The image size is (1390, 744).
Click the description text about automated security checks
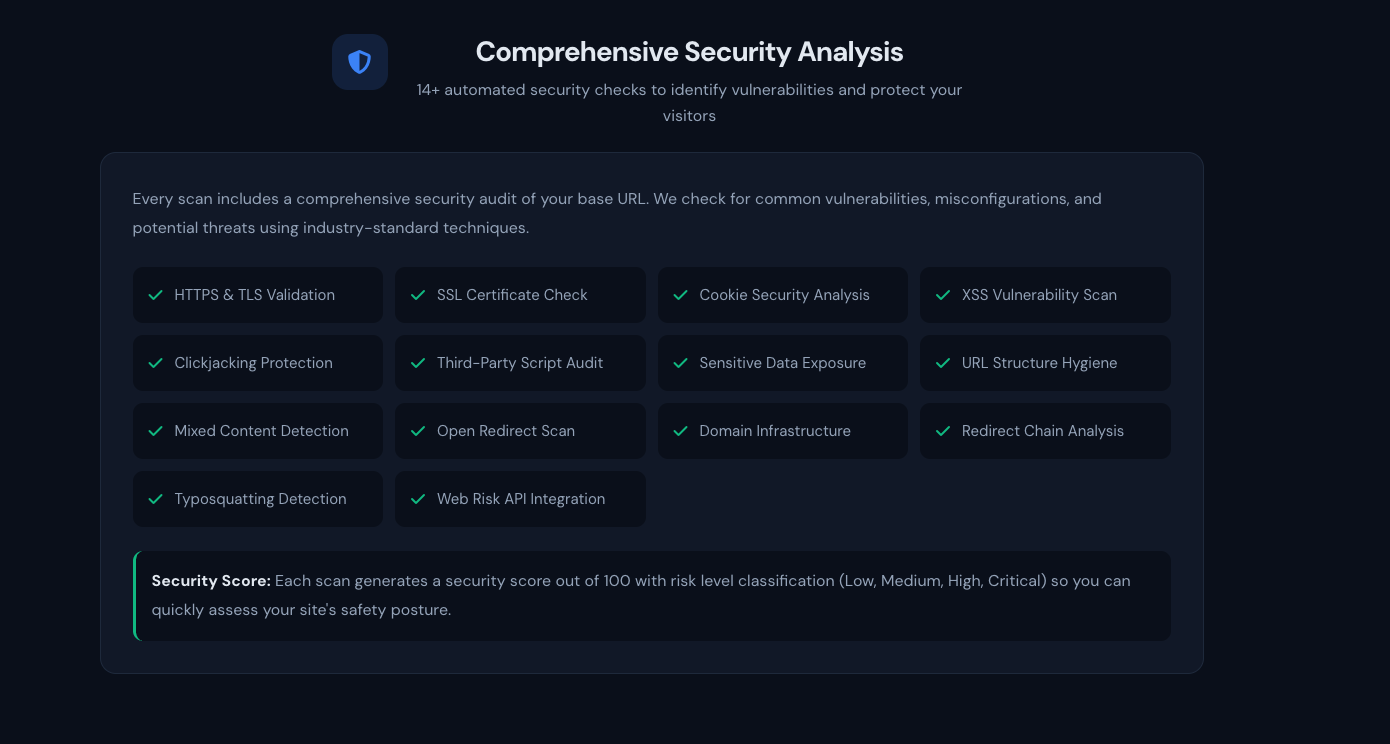click(689, 102)
